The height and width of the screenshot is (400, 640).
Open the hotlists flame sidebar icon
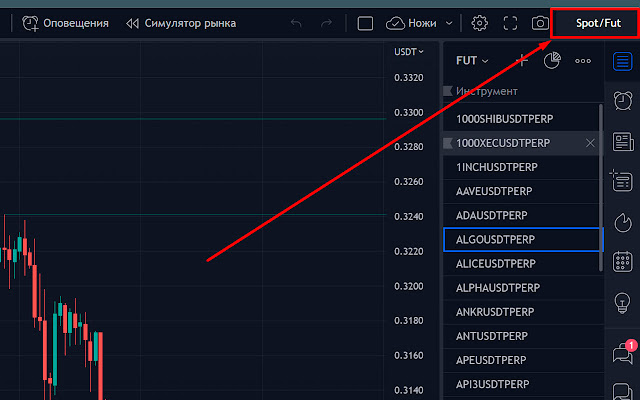click(x=623, y=222)
